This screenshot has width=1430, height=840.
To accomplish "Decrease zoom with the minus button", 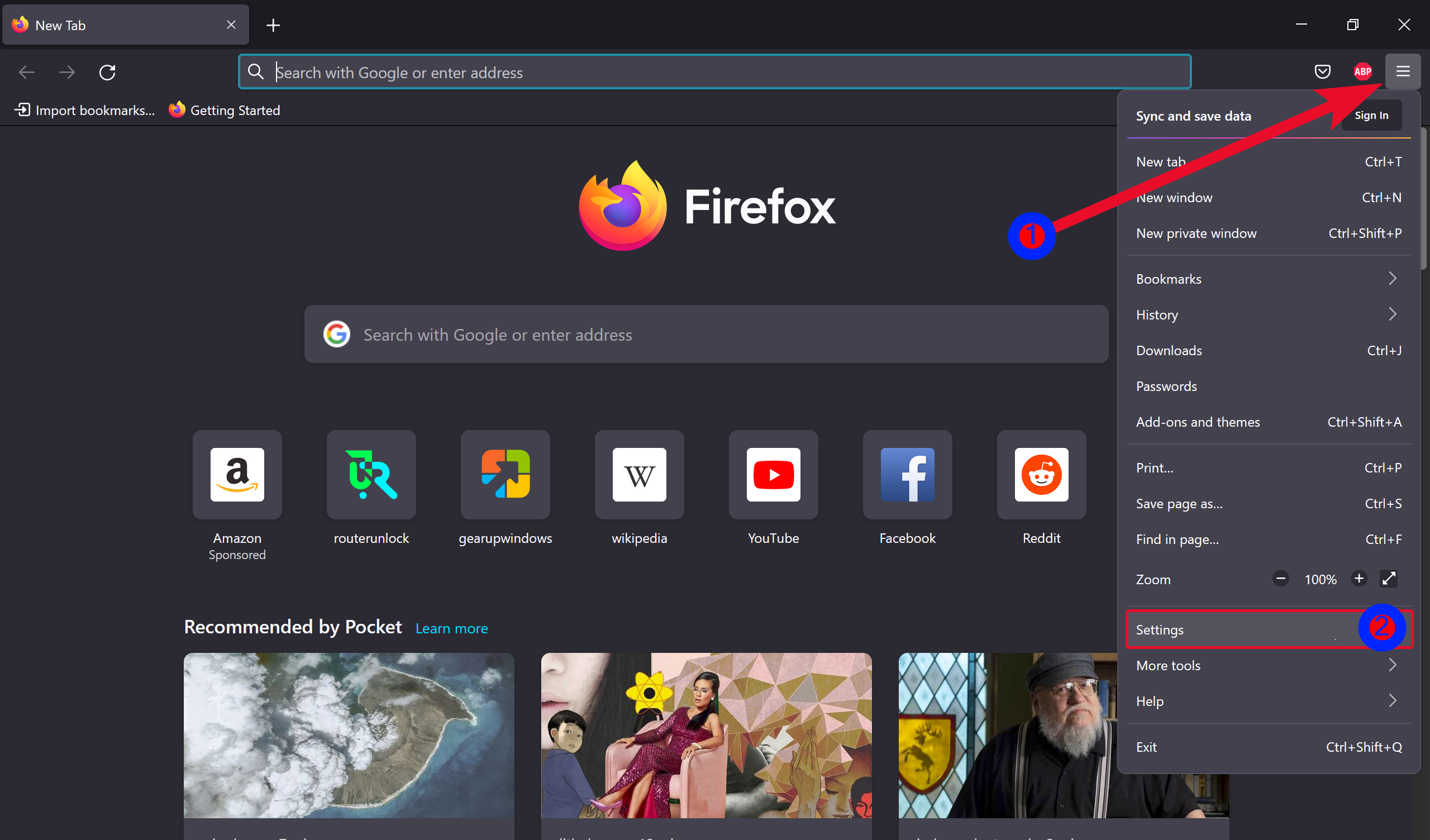I will tap(1281, 579).
